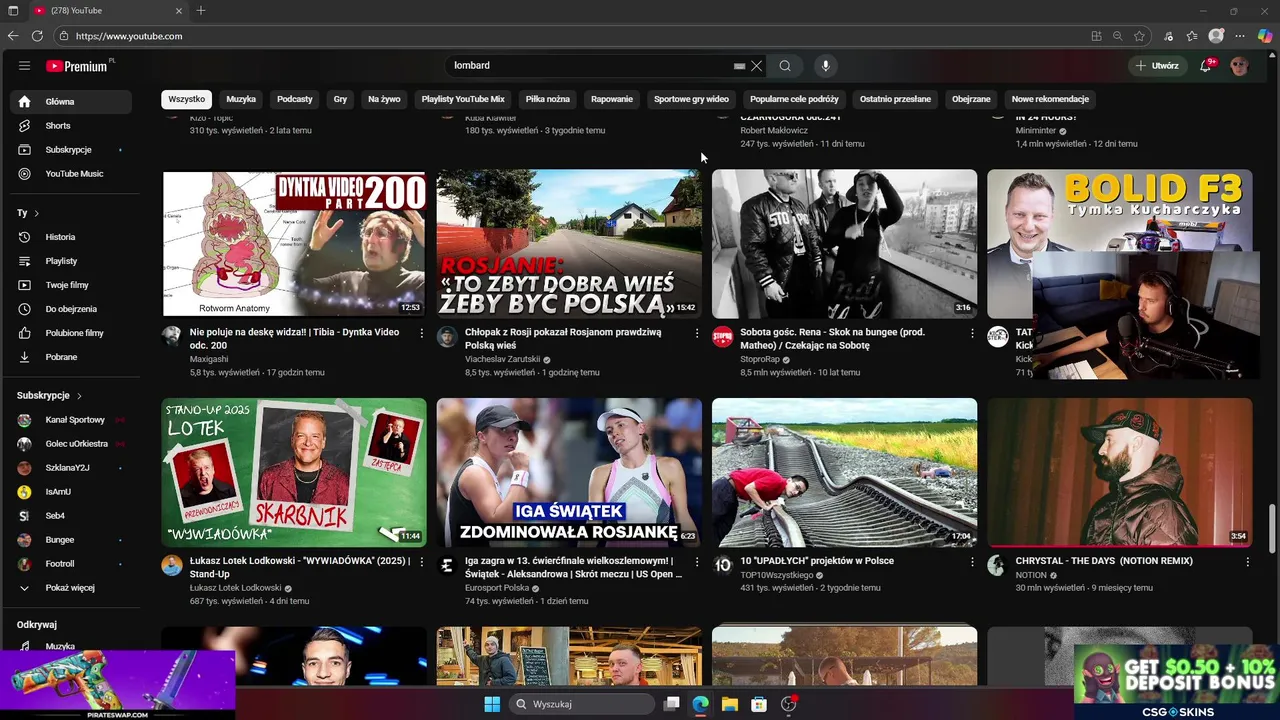Open Do obejrzenia watch later list
The height and width of the screenshot is (720, 1280).
[x=70, y=309]
